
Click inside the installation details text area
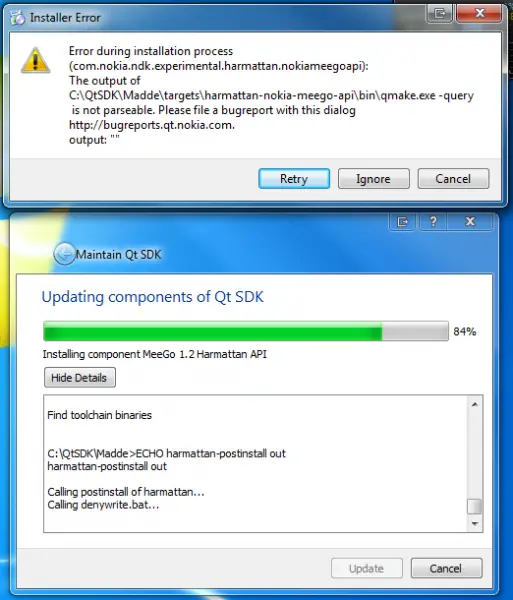[255, 463]
